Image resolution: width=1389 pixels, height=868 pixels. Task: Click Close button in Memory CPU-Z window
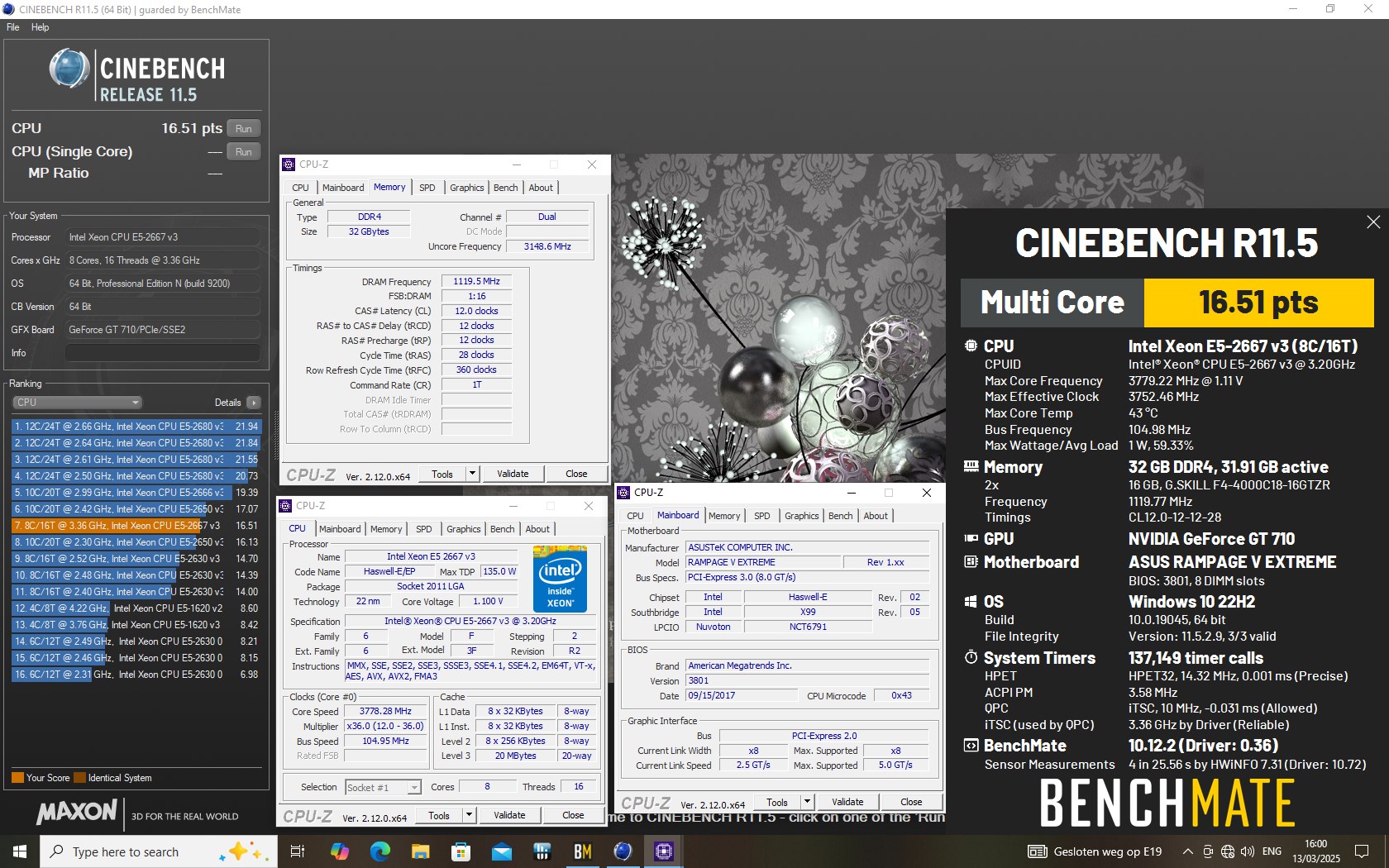tap(576, 474)
